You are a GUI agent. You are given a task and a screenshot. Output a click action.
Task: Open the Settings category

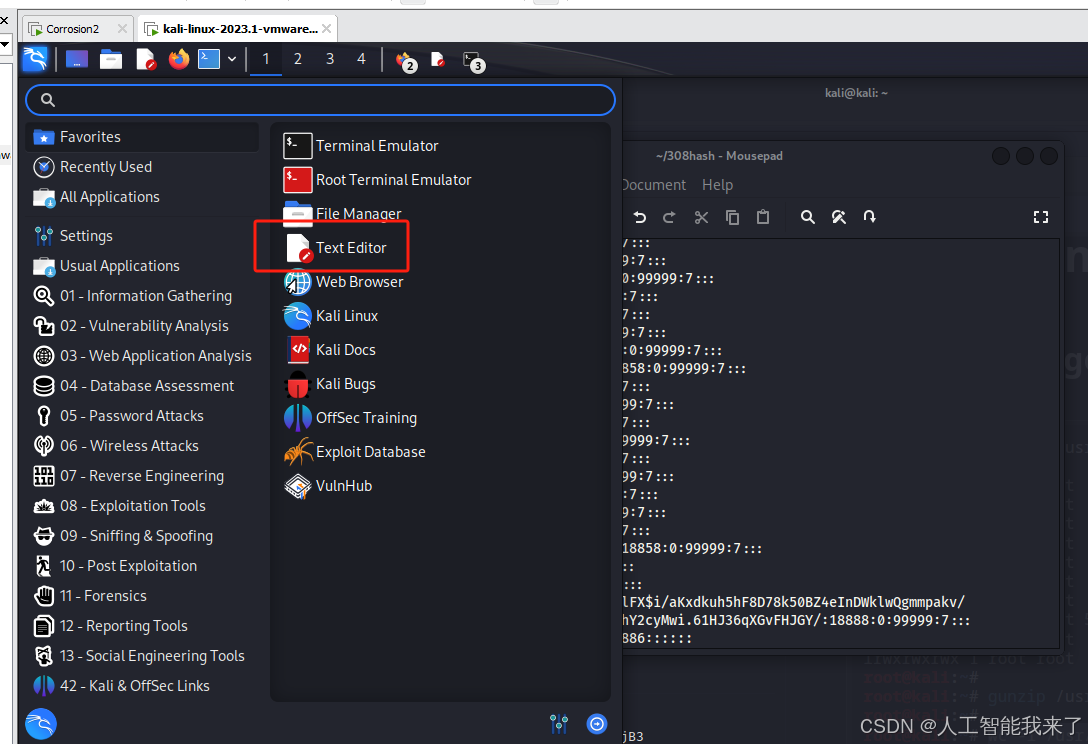(x=142, y=236)
